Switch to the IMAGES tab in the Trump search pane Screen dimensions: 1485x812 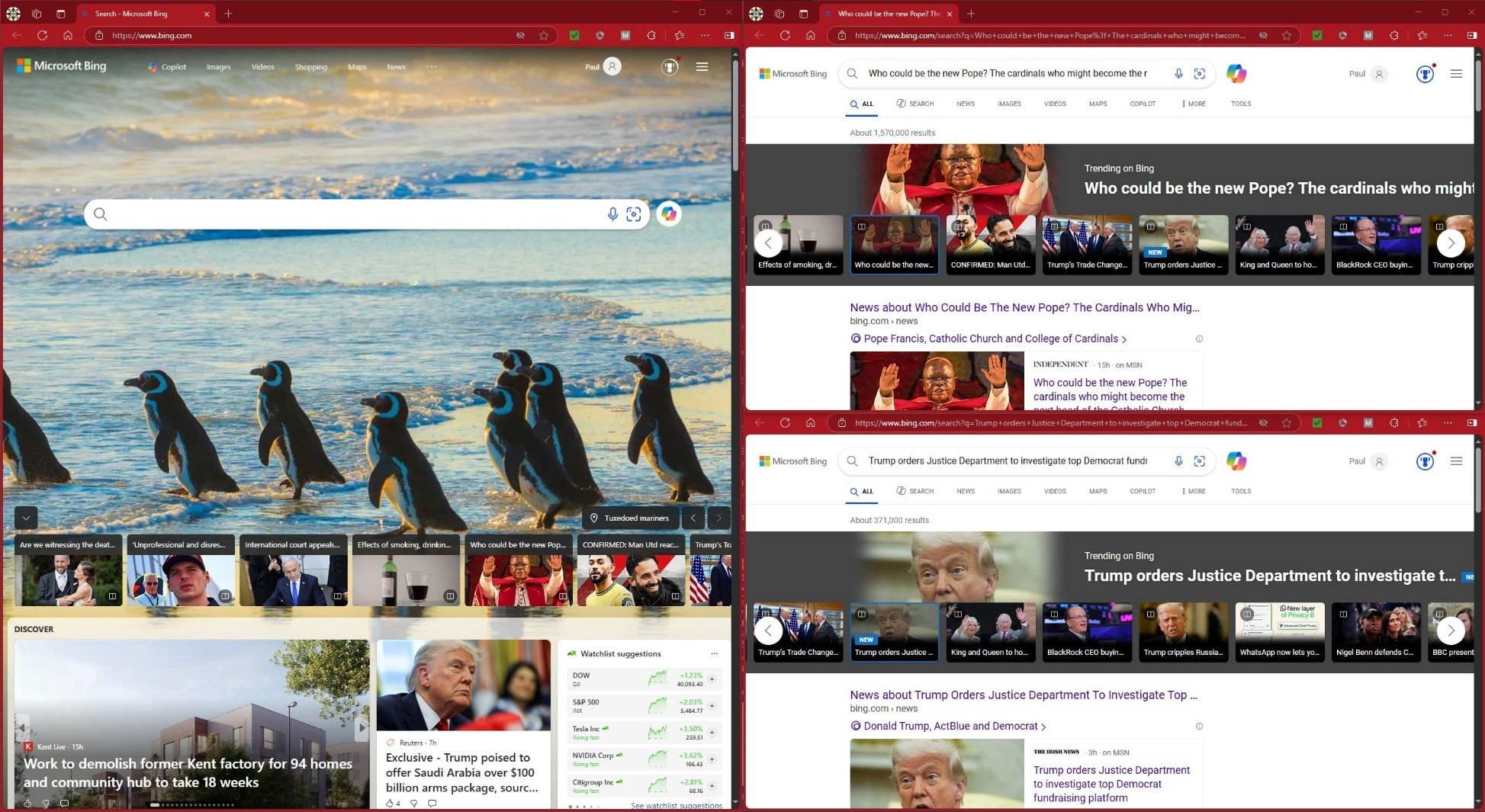tap(1009, 491)
